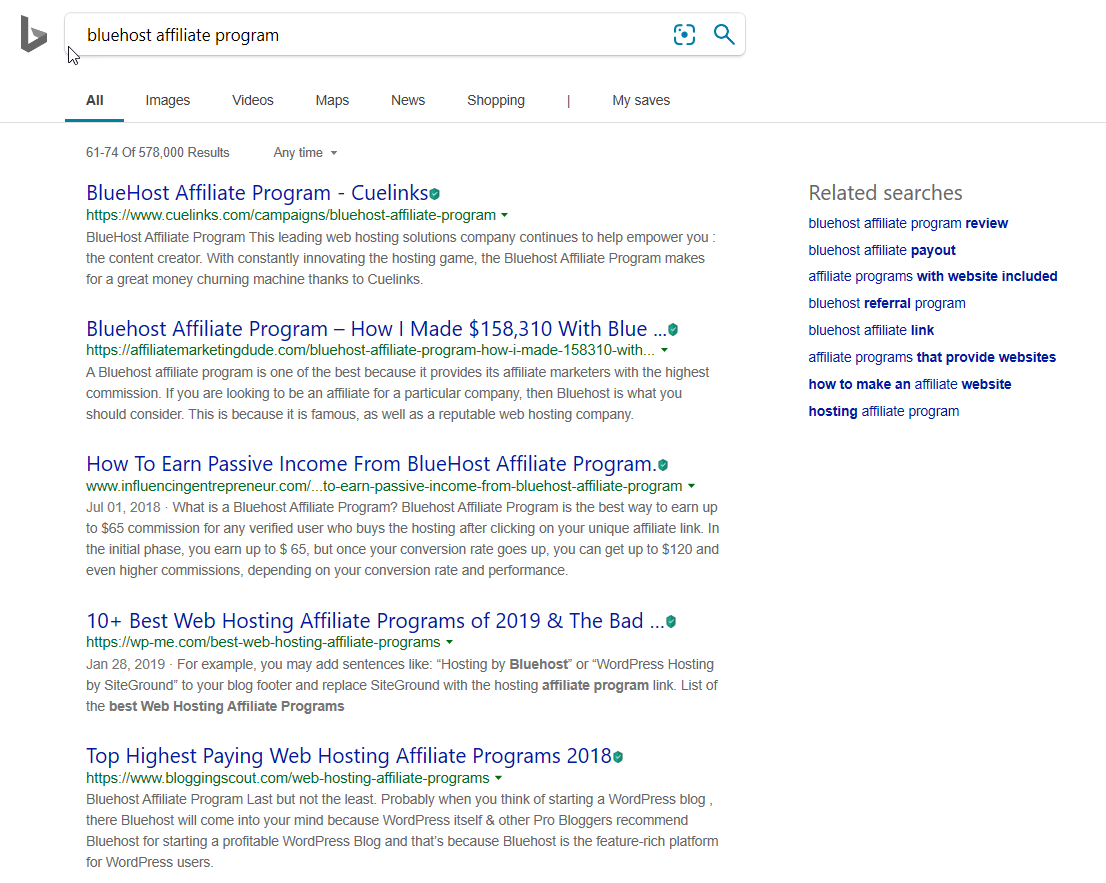This screenshot has height=883, width=1106.
Task: Open '10+ Best Web Hosting Affiliate Programs' result
Action: (375, 621)
